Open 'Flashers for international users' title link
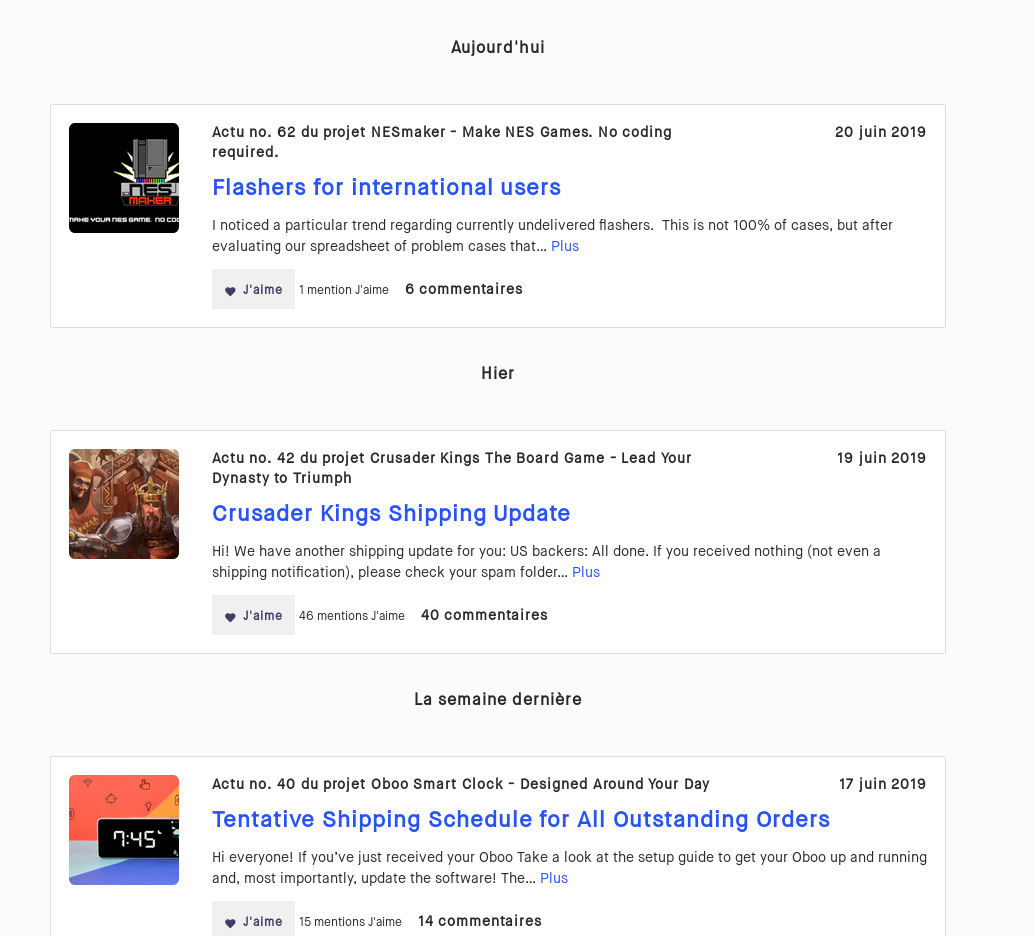This screenshot has width=1034, height=936. tap(386, 187)
